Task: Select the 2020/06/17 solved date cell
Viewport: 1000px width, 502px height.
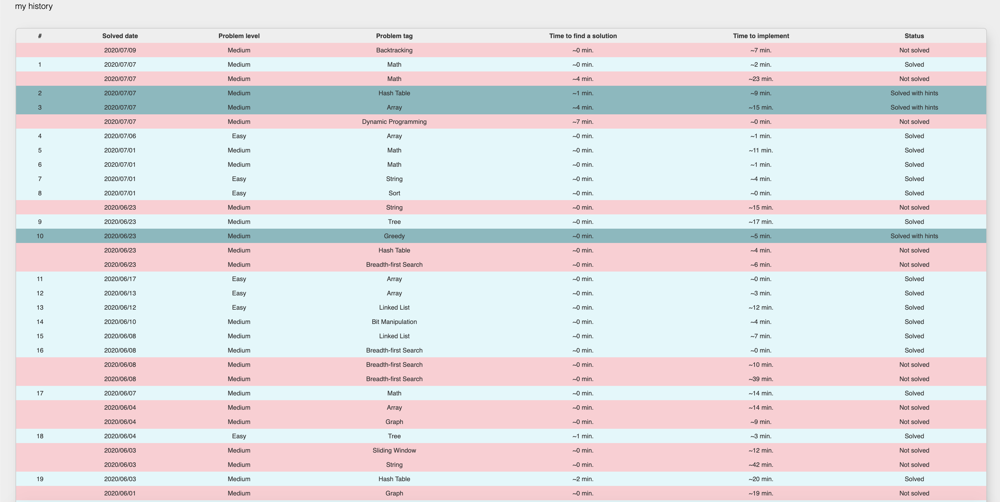Action: point(120,279)
